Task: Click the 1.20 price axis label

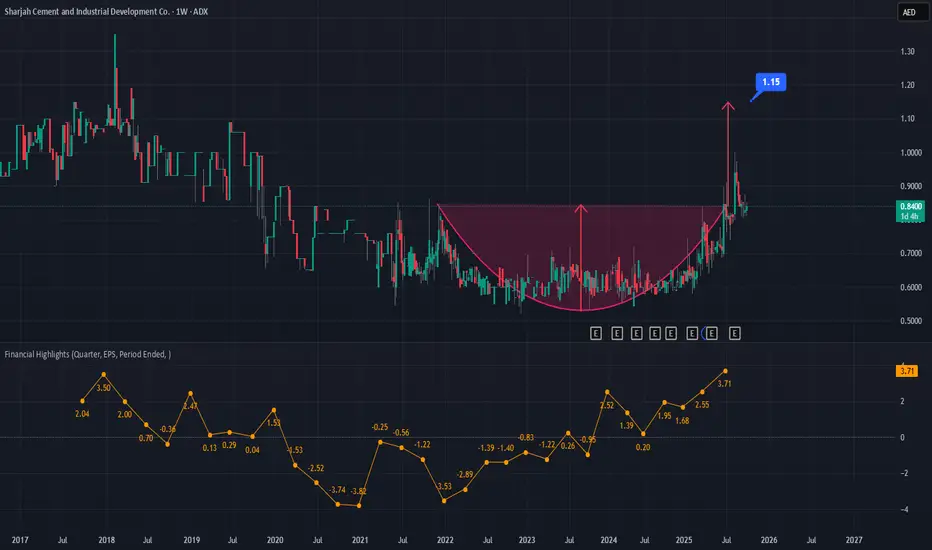Action: (908, 85)
